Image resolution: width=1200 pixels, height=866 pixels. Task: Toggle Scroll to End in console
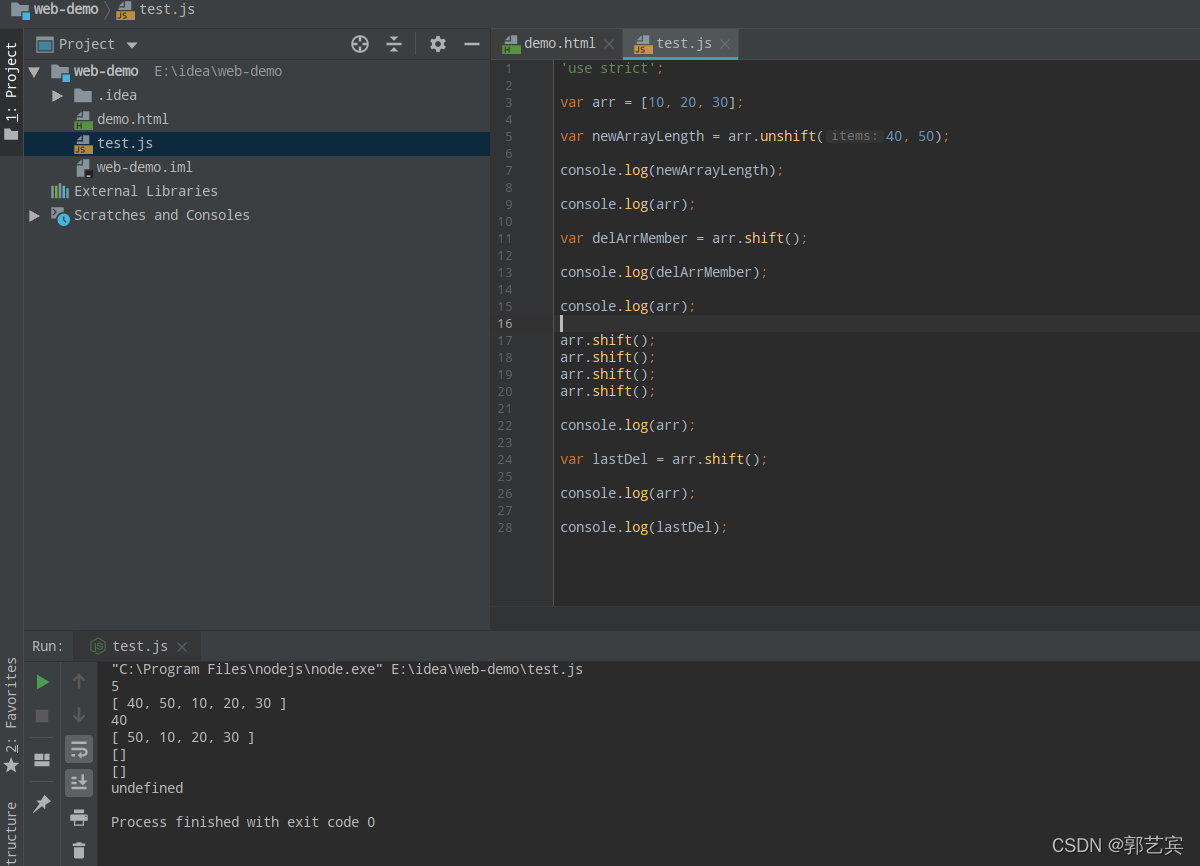[x=79, y=783]
